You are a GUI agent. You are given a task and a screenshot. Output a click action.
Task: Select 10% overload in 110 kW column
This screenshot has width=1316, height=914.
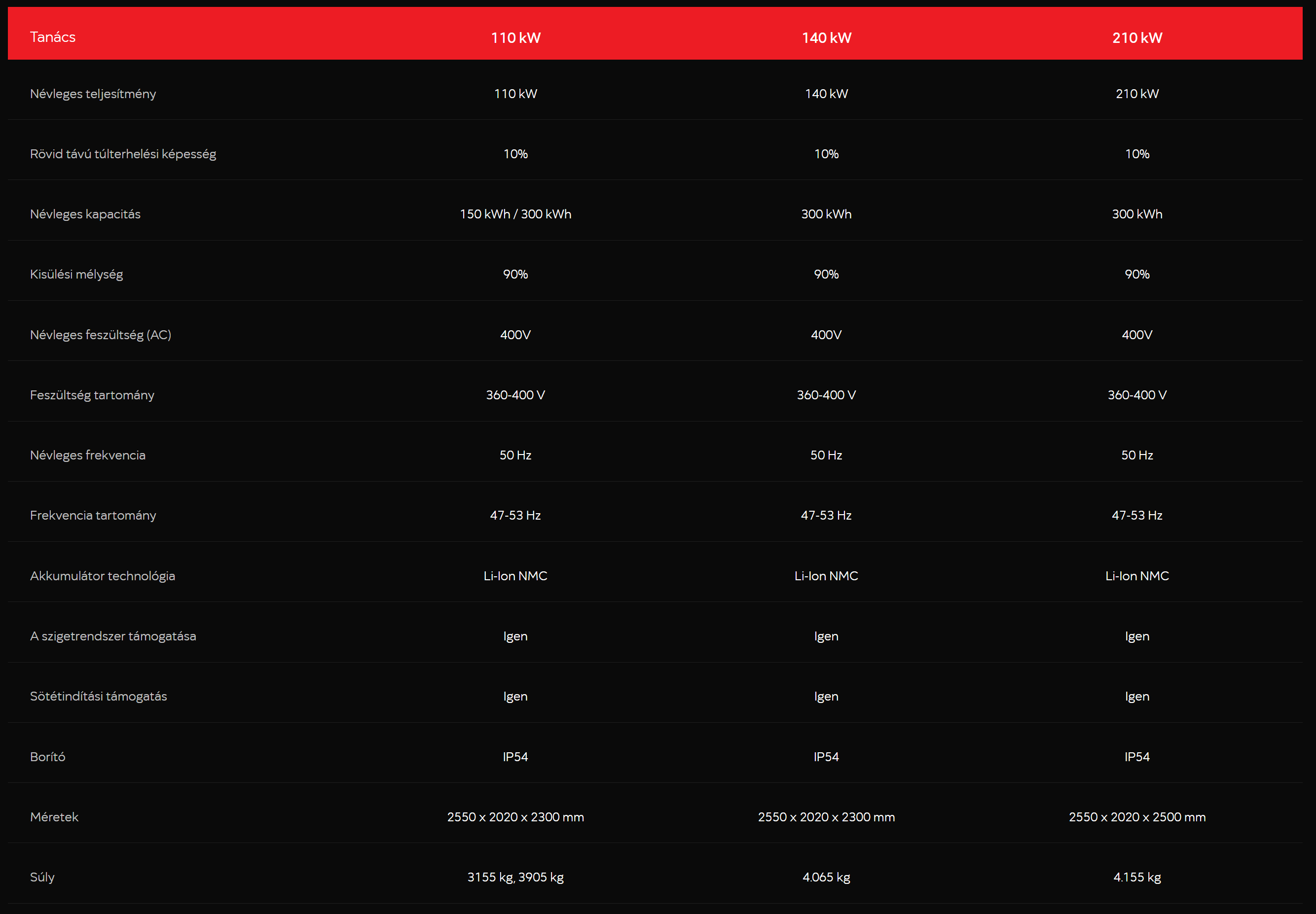tap(515, 154)
